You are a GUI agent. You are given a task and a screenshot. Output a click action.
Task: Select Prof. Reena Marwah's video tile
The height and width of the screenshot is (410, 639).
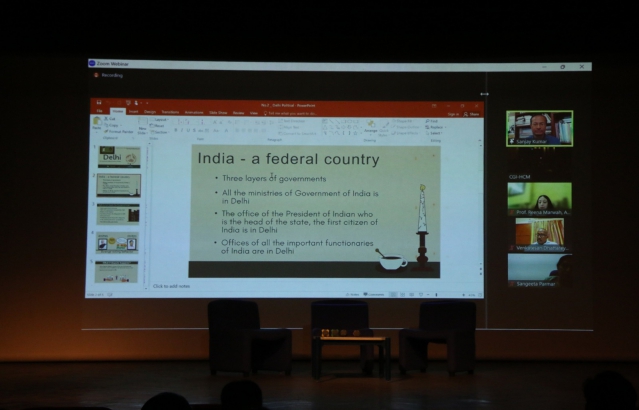click(540, 199)
